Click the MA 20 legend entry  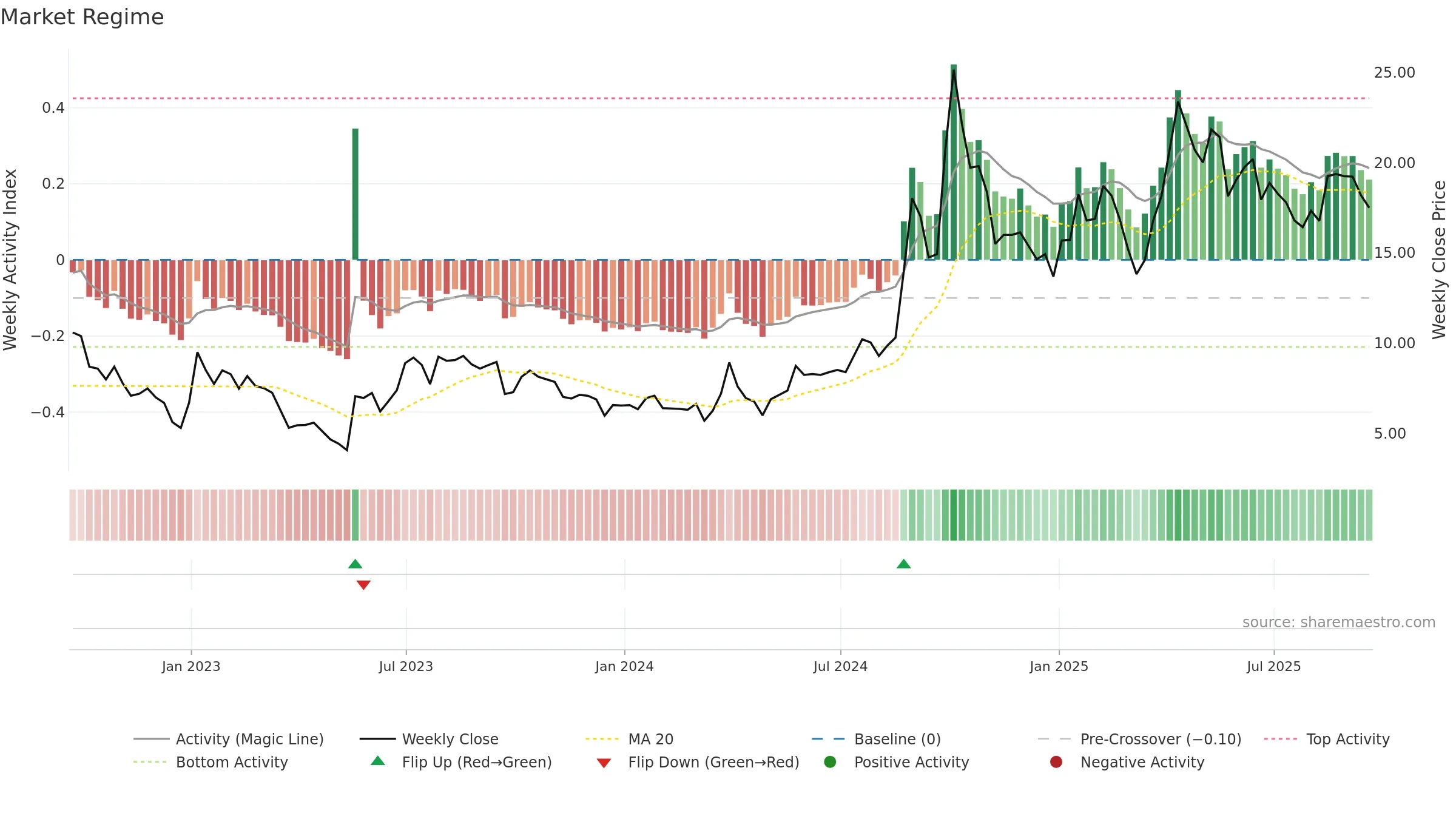pos(630,739)
